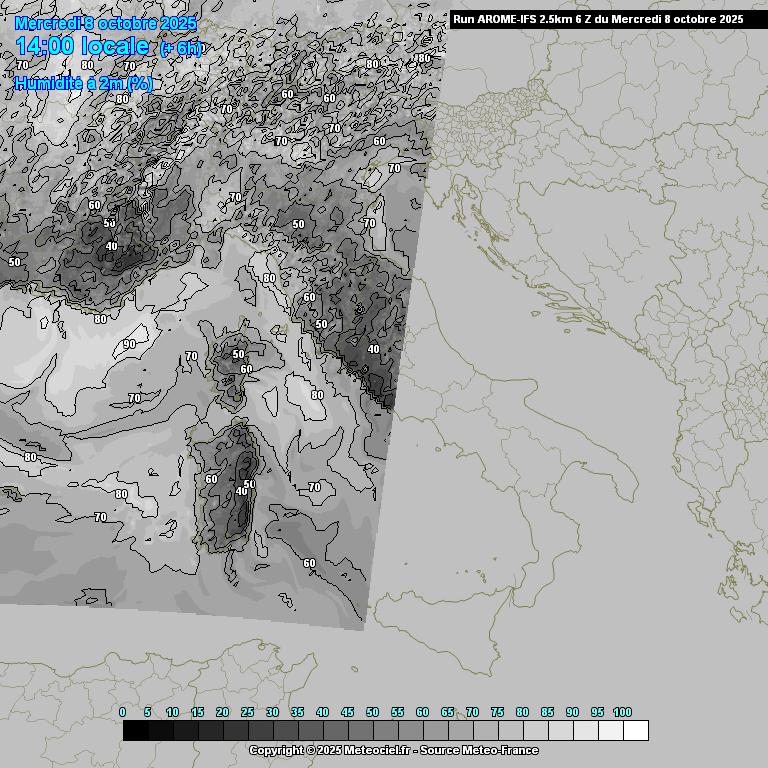Click the "40" contour label over Sardinia
Screen dimensions: 768x768
coord(241,491)
